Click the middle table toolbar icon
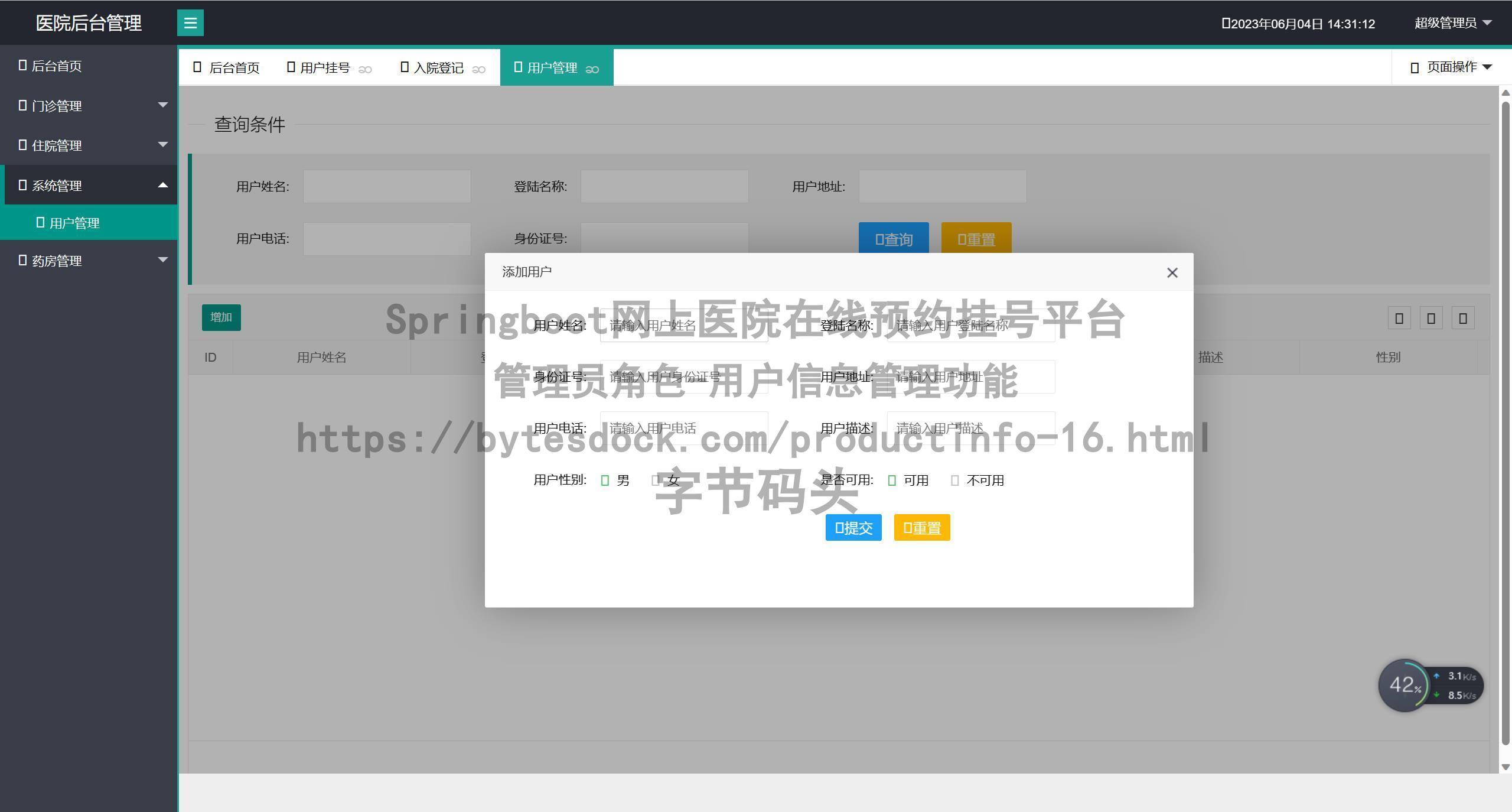 click(1431, 318)
